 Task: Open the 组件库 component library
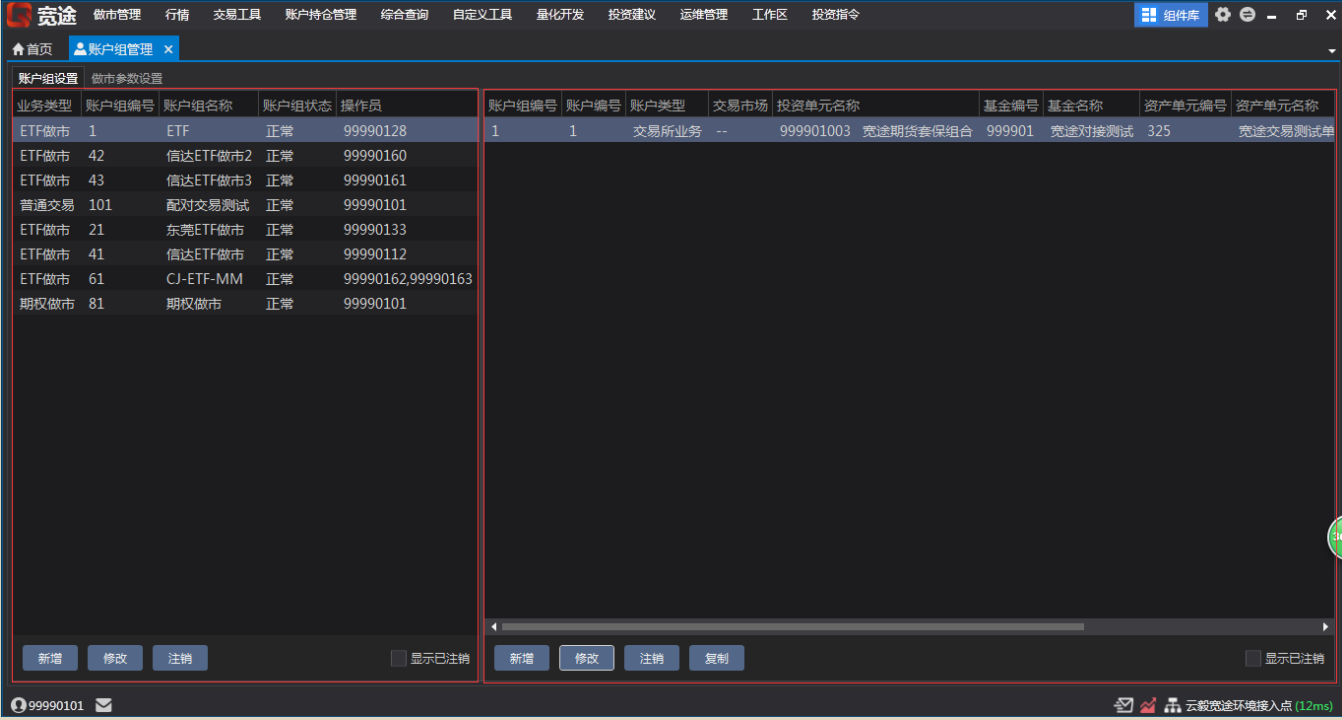pos(1171,15)
